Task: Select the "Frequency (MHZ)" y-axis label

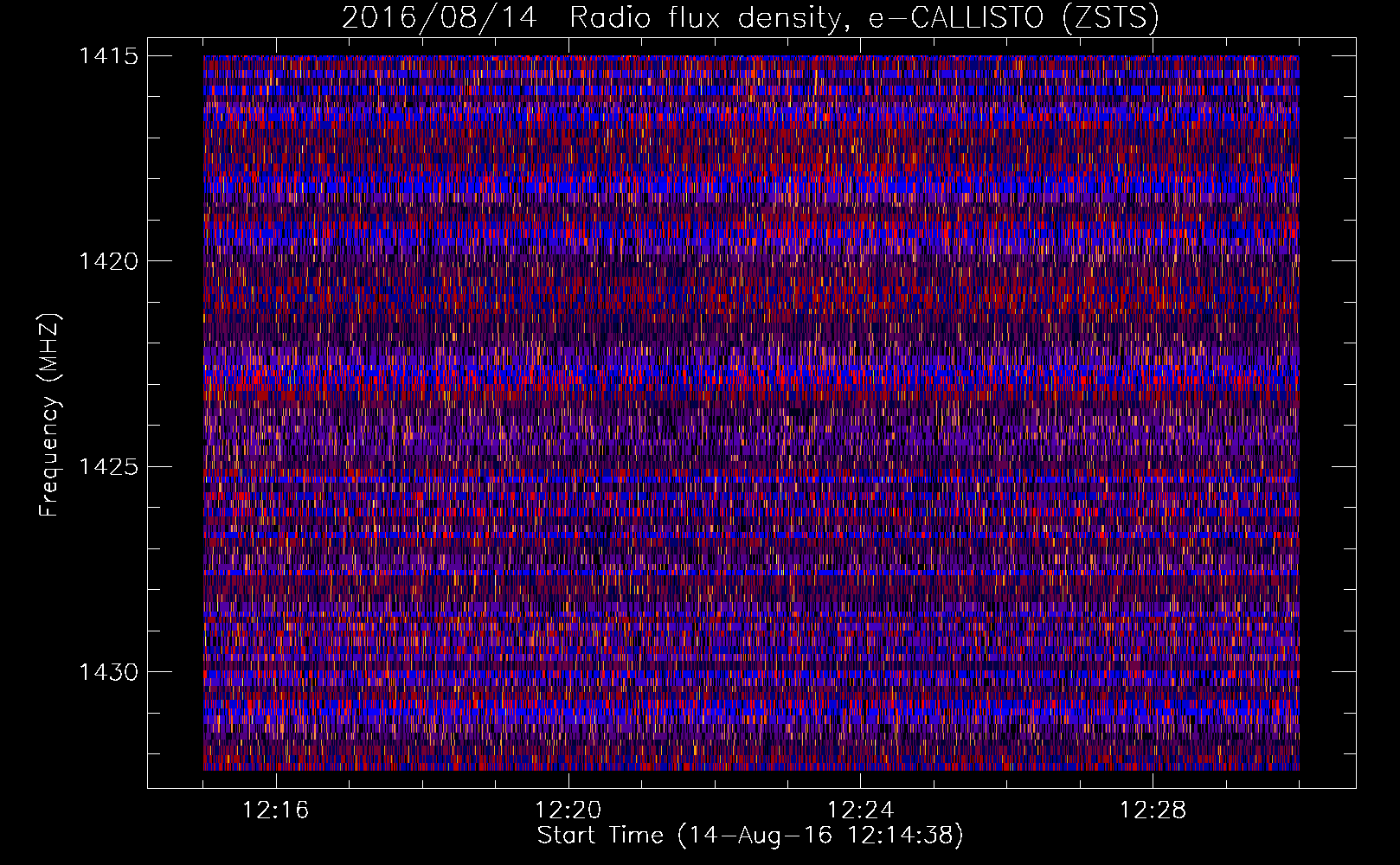Action: coord(50,415)
